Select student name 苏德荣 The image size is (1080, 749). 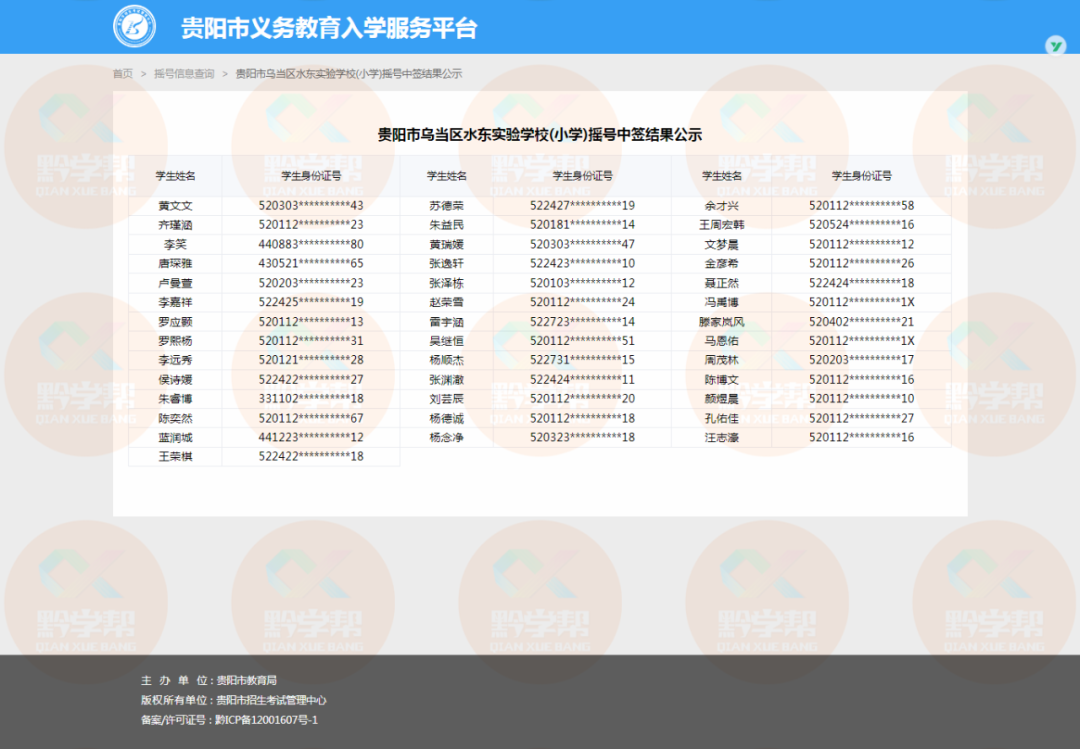pyautogui.click(x=446, y=205)
